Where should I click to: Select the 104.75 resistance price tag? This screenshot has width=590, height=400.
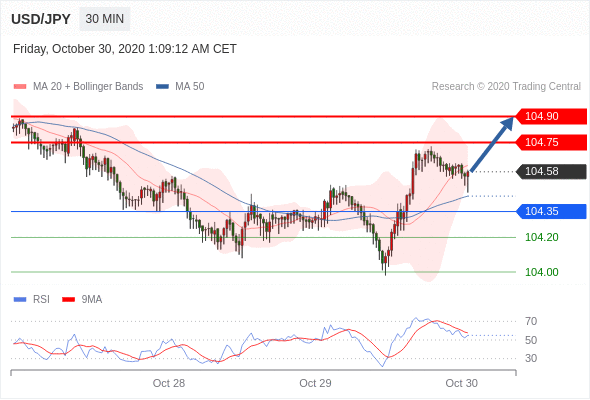(x=551, y=142)
